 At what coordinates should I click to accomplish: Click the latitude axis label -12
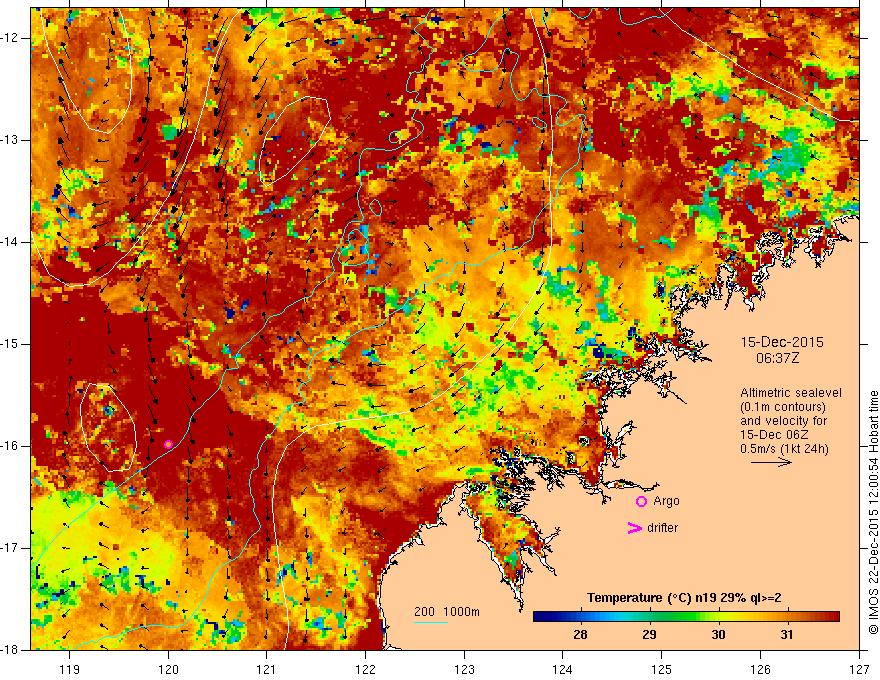pyautogui.click(x=10, y=38)
